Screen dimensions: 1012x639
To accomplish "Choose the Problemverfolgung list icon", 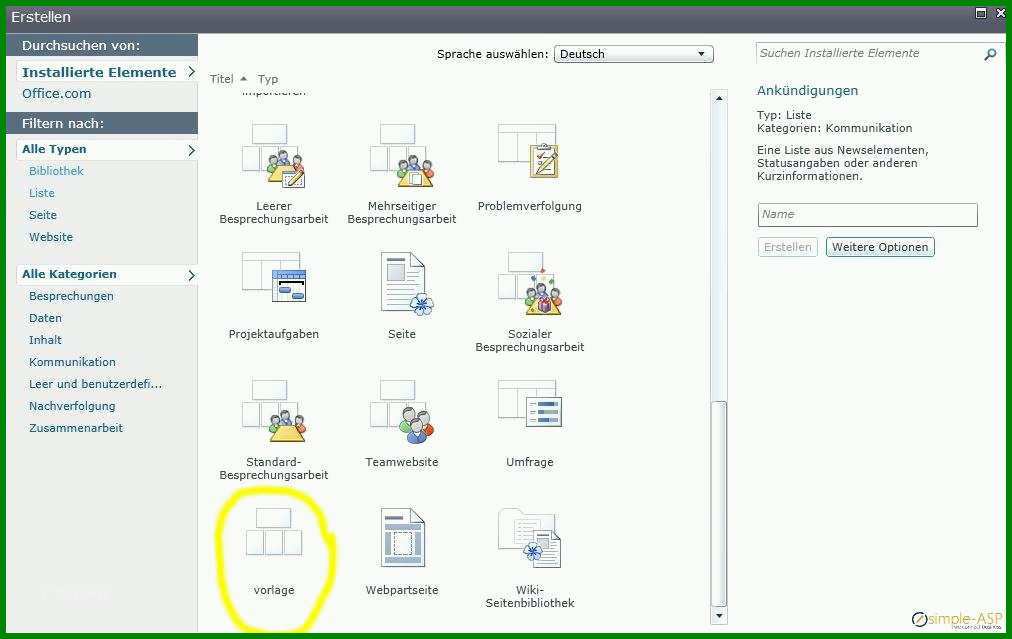I will pos(529,152).
